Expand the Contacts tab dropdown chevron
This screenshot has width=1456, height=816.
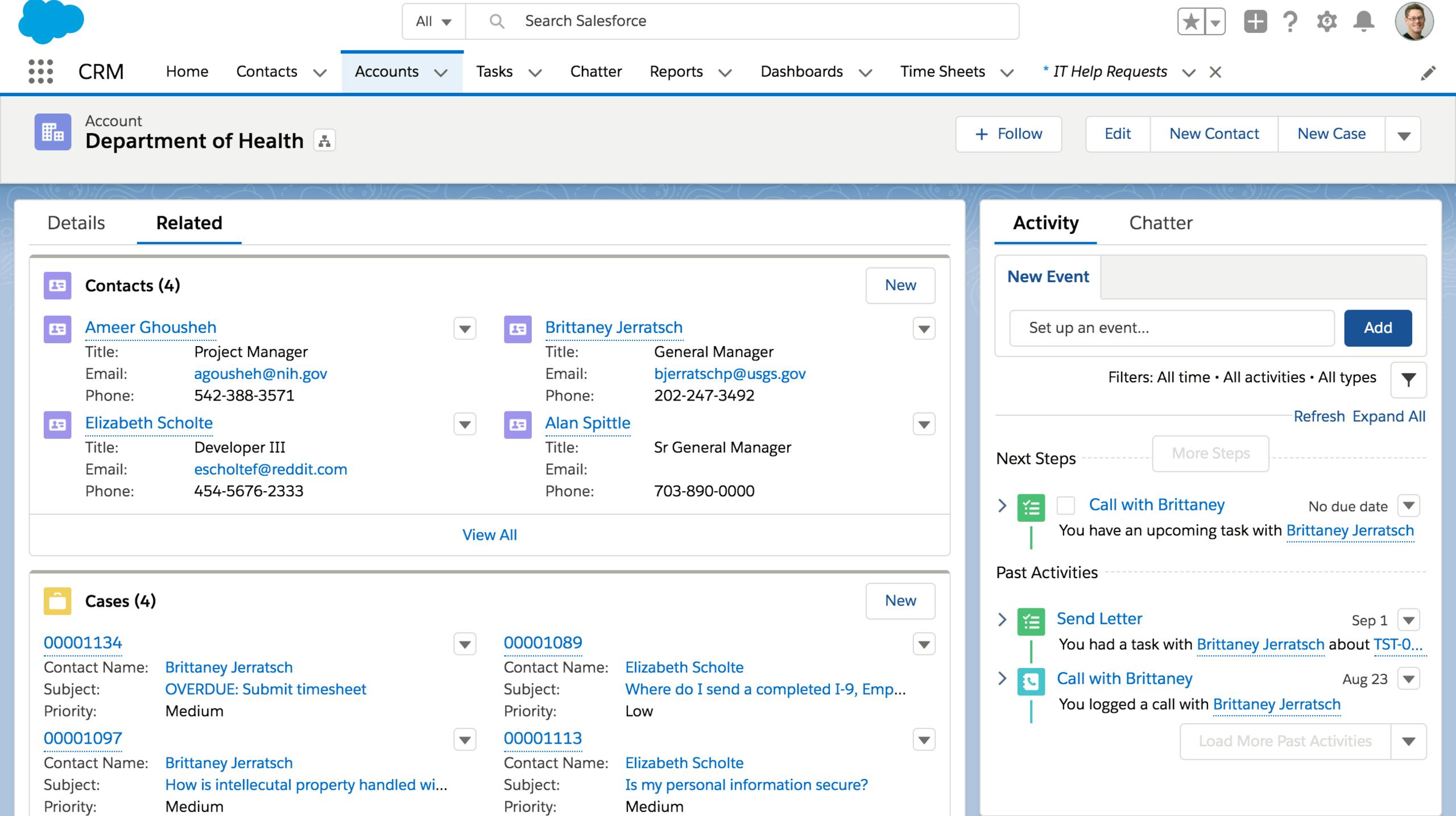click(x=320, y=72)
